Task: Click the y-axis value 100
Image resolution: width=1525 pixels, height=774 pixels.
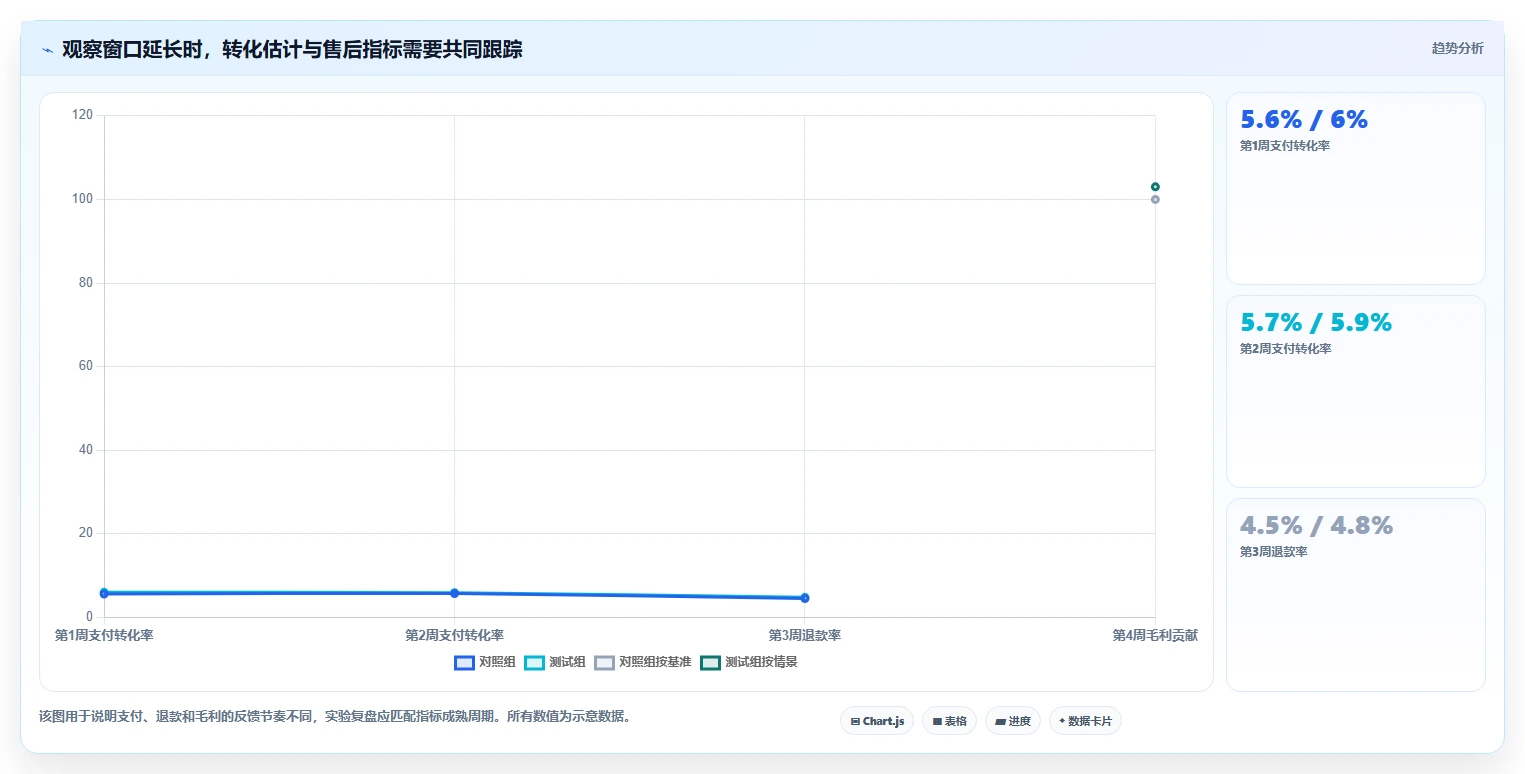Action: coord(83,199)
